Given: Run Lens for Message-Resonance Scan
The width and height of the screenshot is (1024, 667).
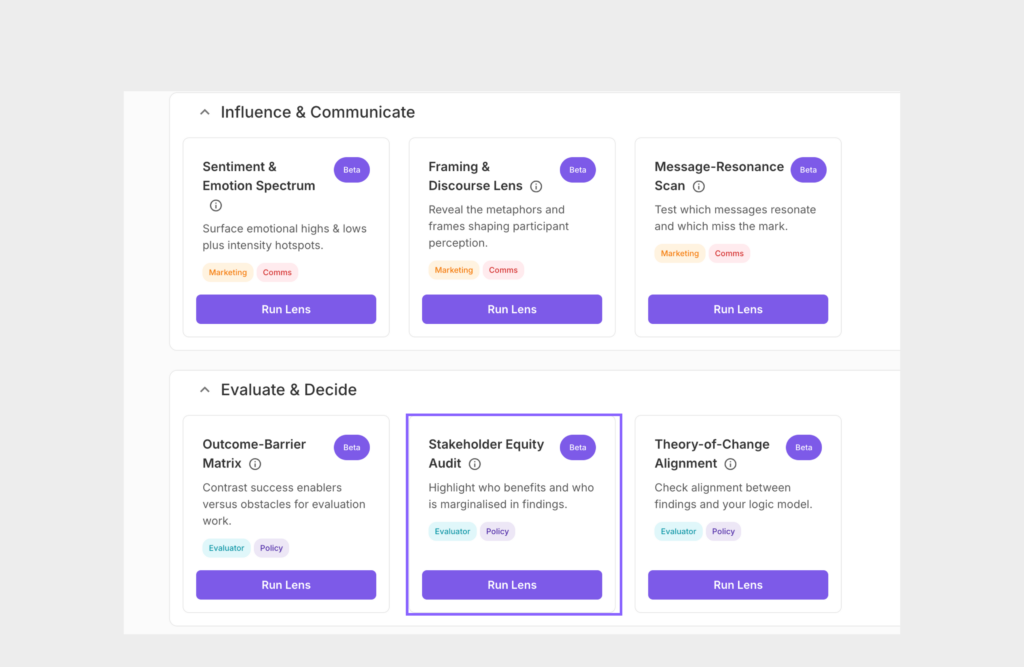Looking at the screenshot, I should coord(738,309).
